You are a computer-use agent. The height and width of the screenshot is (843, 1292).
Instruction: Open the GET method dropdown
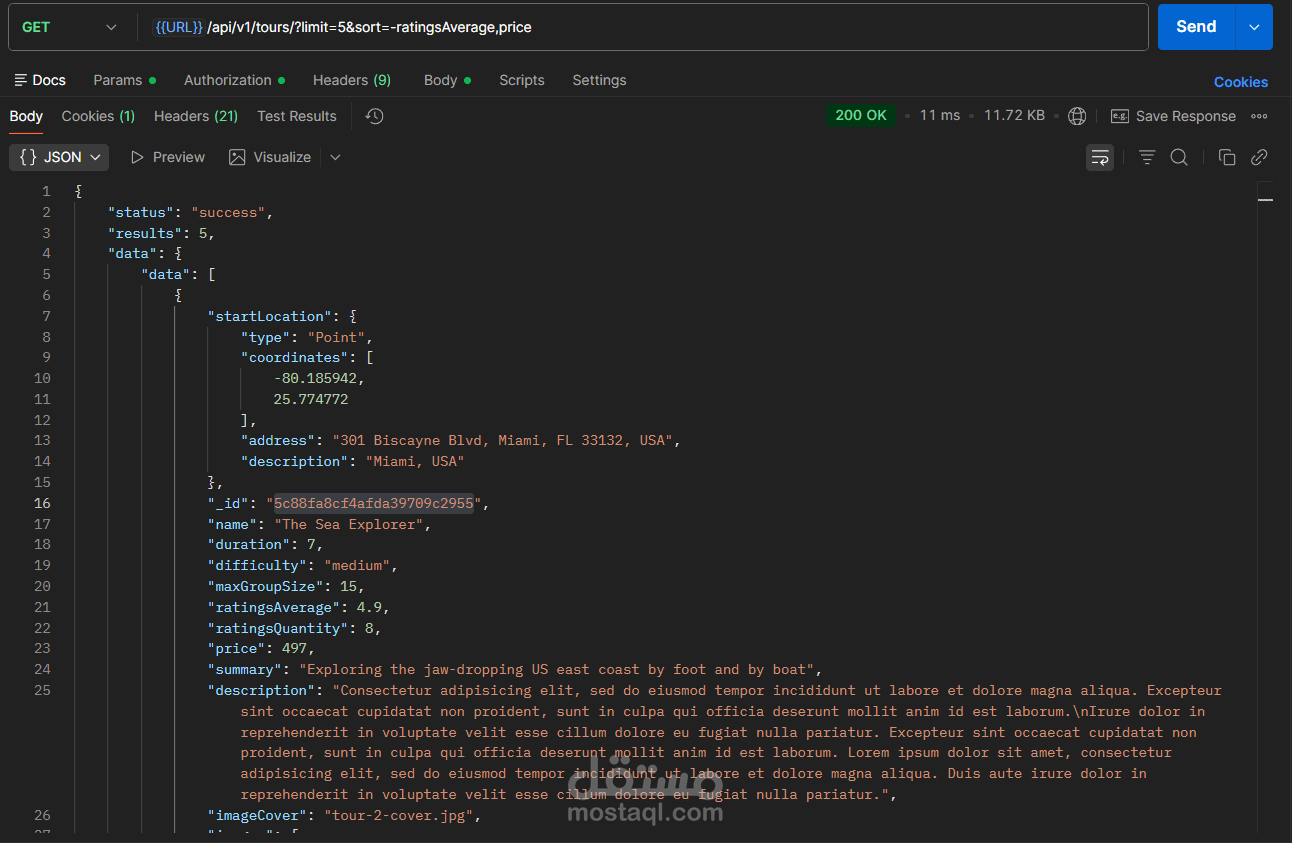click(x=70, y=27)
